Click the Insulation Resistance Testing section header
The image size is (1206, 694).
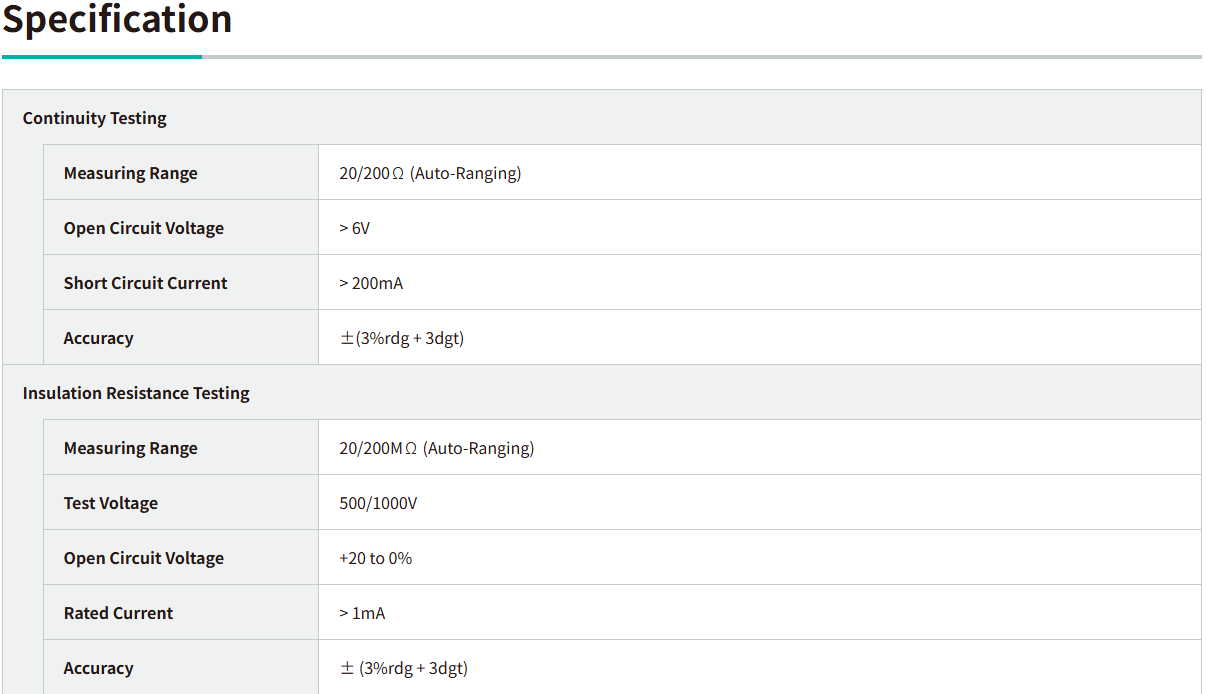(x=136, y=393)
